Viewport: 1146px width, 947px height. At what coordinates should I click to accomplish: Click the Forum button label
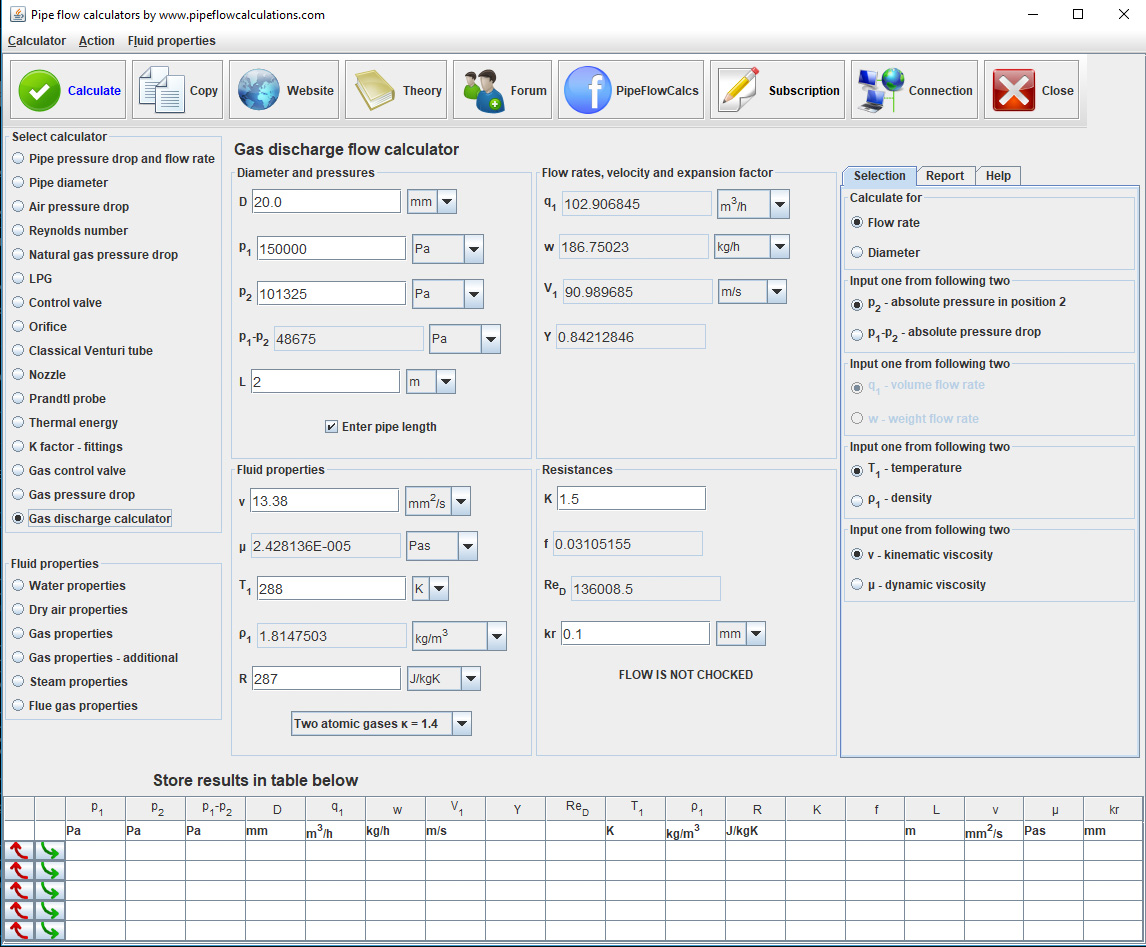(x=528, y=91)
